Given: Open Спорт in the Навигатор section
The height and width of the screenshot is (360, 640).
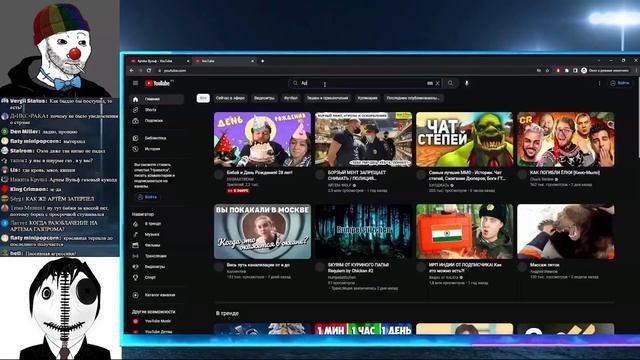Looking at the screenshot, I should (157, 278).
